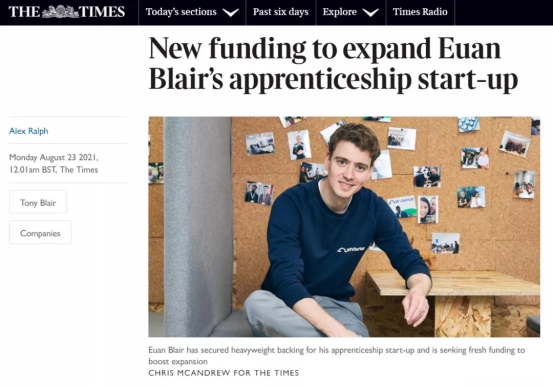Click TIMES wordmark in the masthead

click(102, 12)
